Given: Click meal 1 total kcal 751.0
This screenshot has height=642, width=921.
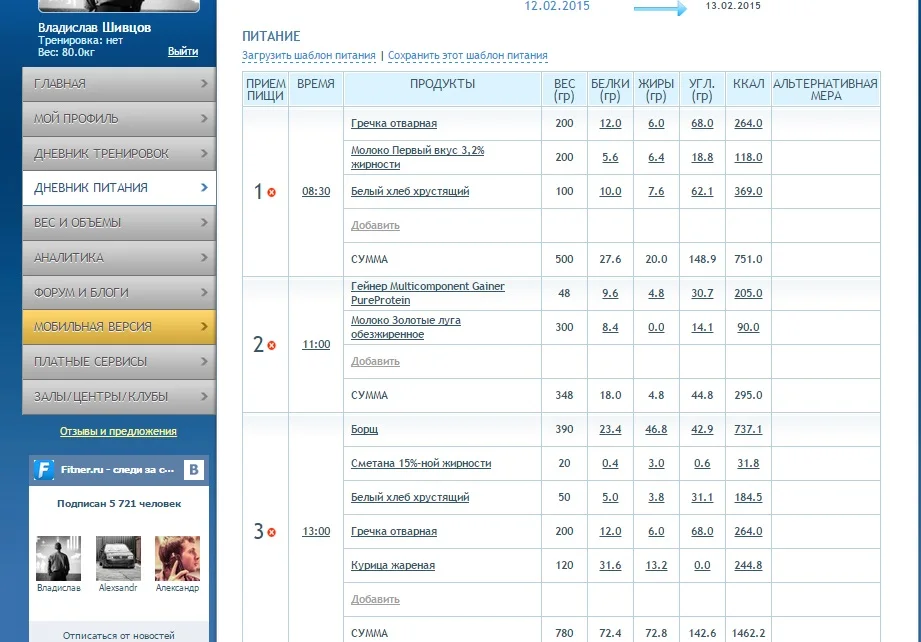Looking at the screenshot, I should point(748,259).
